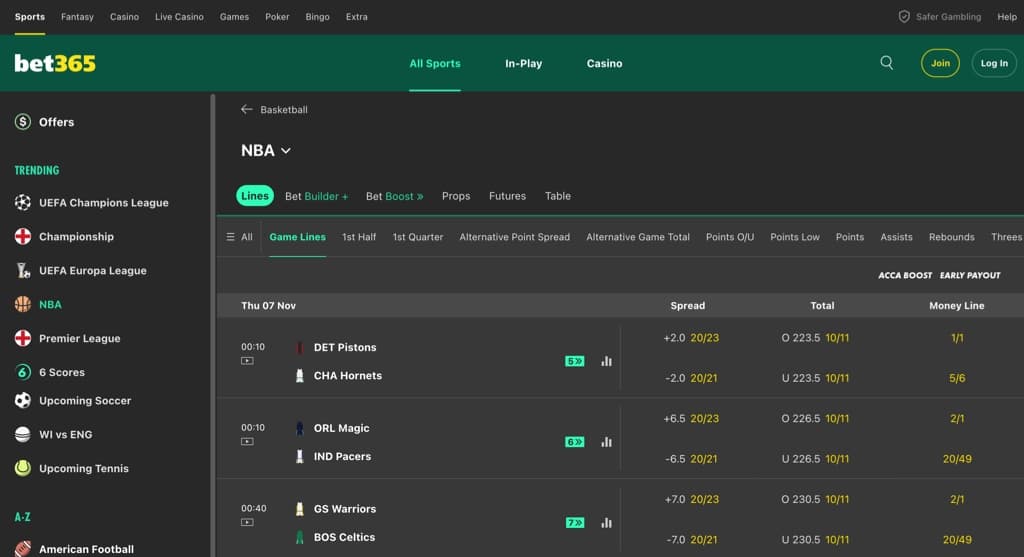1024x557 pixels.
Task: Click the EARLY PAYOUT label
Action: point(970,276)
